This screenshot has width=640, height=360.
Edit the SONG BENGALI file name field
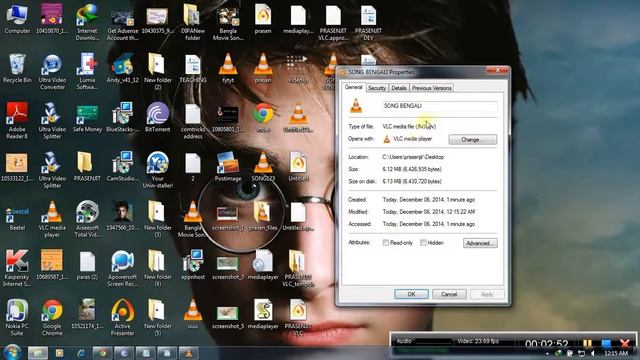(x=440, y=106)
